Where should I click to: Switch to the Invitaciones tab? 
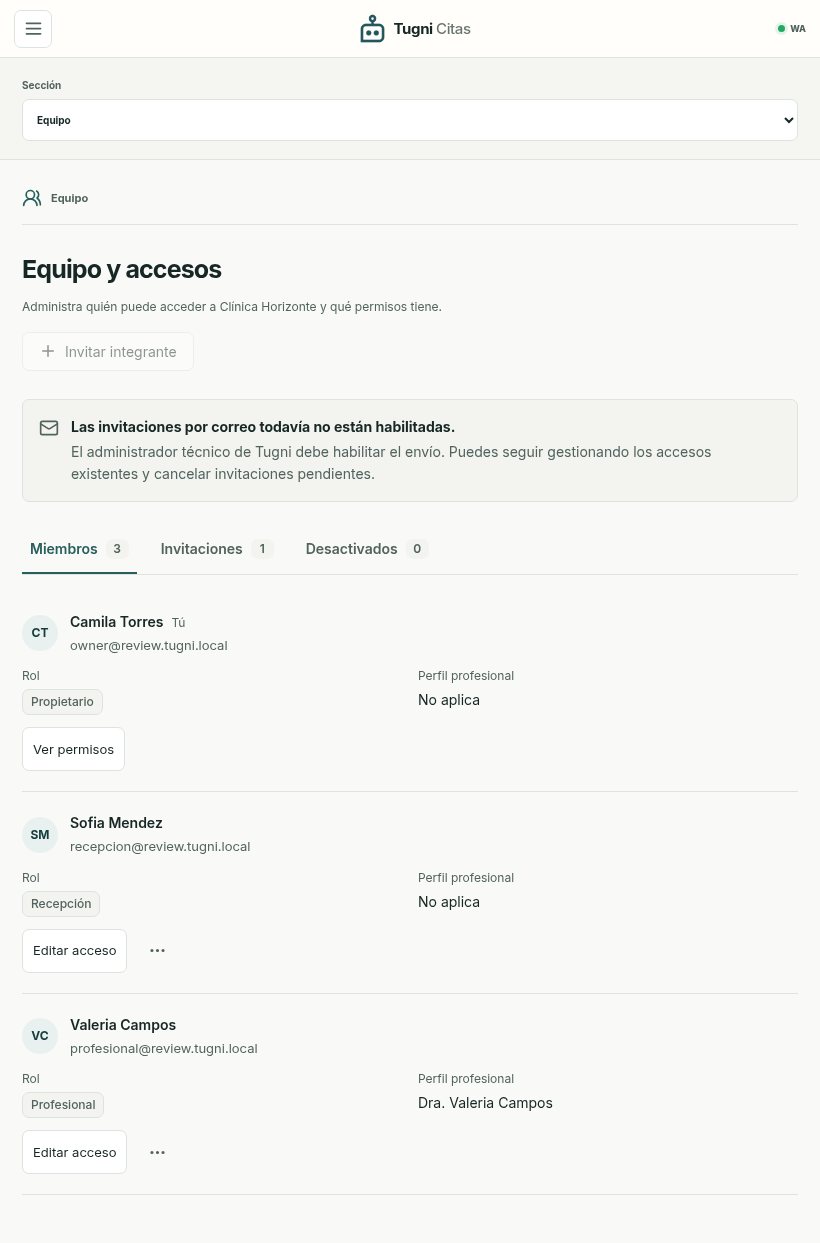[217, 549]
